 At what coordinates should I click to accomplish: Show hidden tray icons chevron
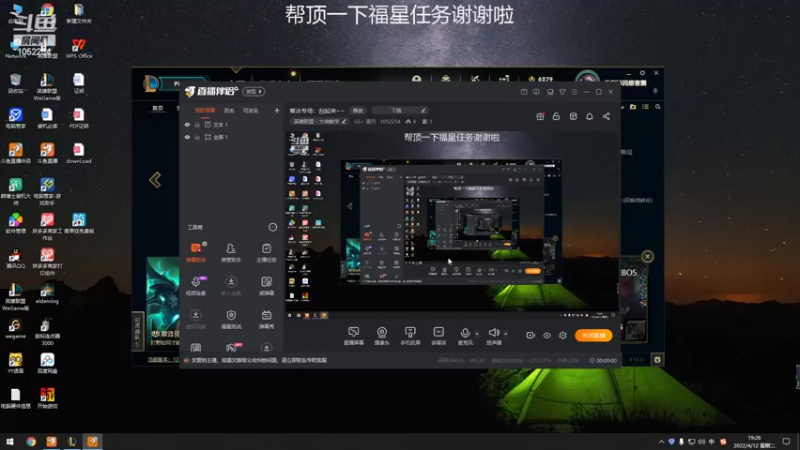point(661,441)
